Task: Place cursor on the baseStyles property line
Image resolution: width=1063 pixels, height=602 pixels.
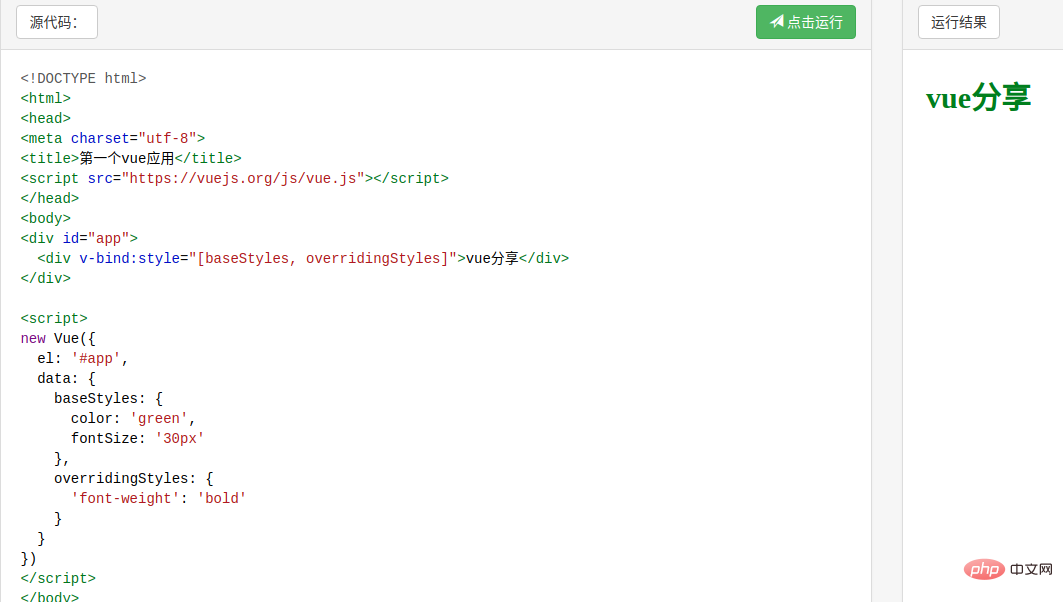Action: 108,398
